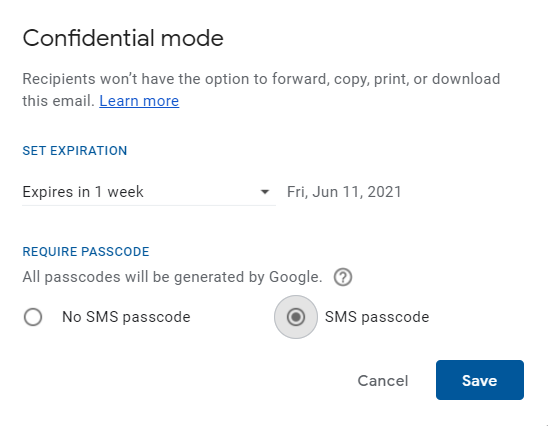Click the words 'this email.' before the link
The width and height of the screenshot is (548, 426).
point(58,101)
